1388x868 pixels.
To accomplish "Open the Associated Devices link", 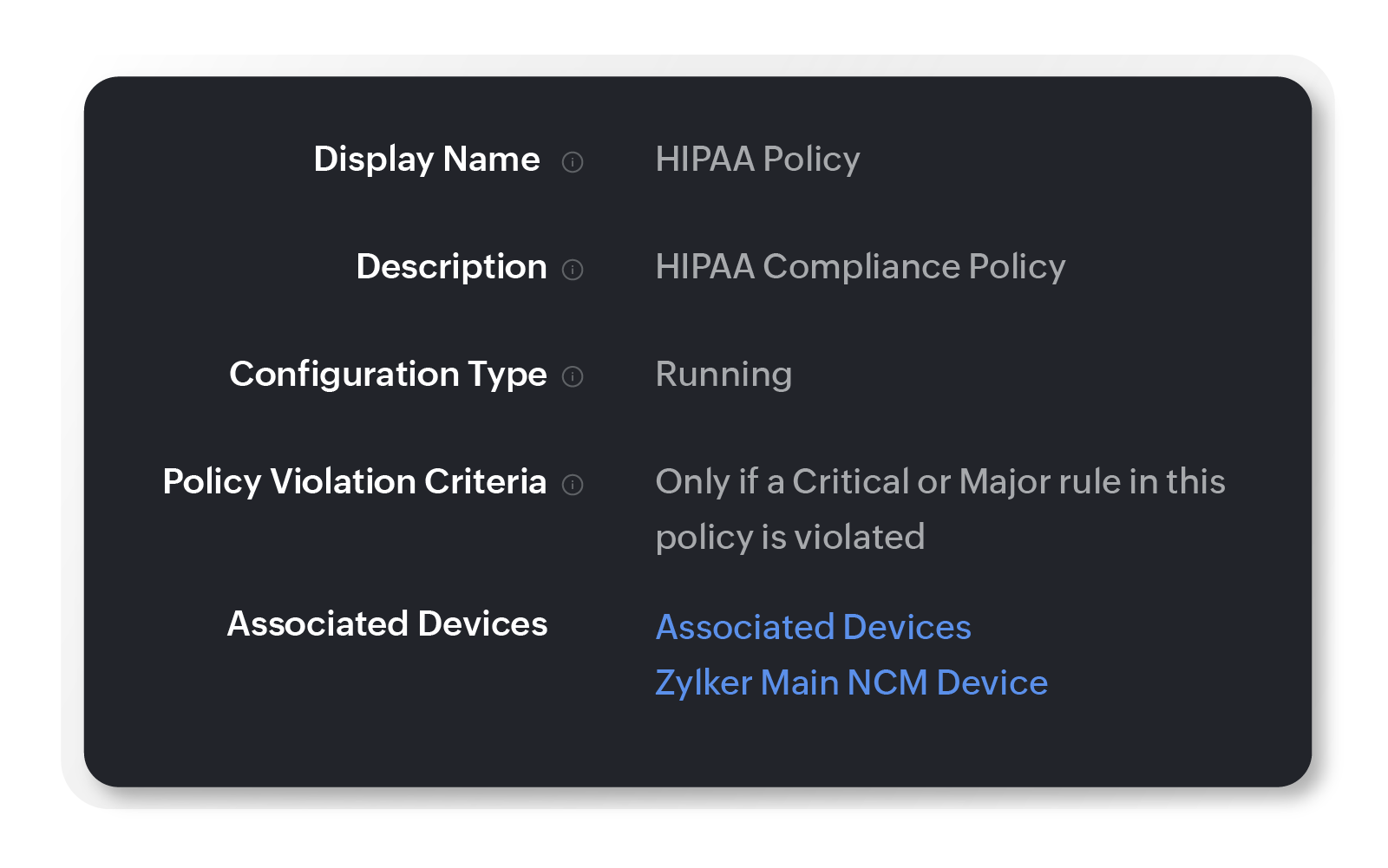I will coord(814,627).
